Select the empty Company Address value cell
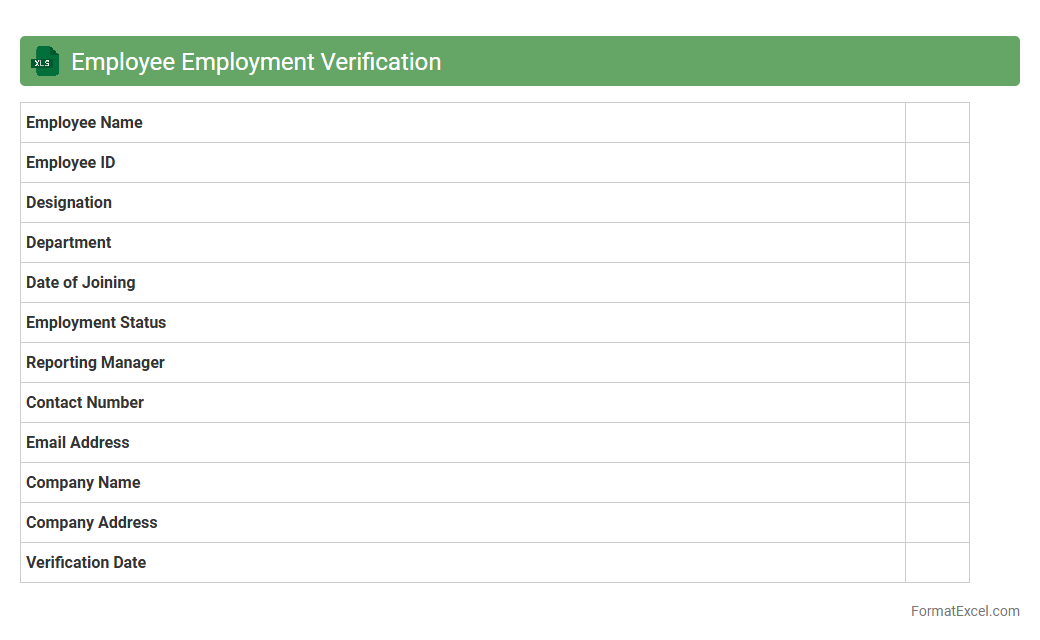1040x640 pixels. [937, 523]
